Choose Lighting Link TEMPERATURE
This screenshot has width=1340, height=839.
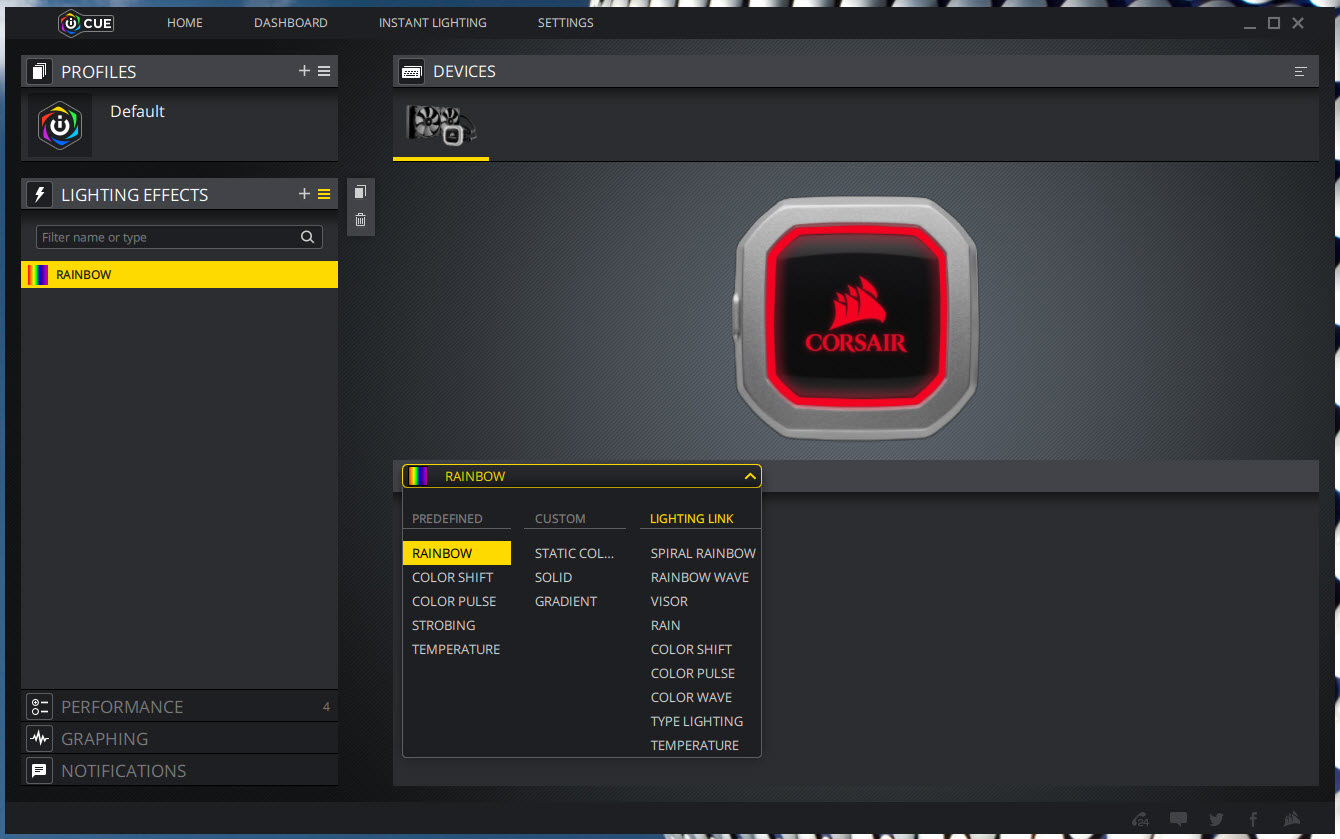[x=695, y=745]
